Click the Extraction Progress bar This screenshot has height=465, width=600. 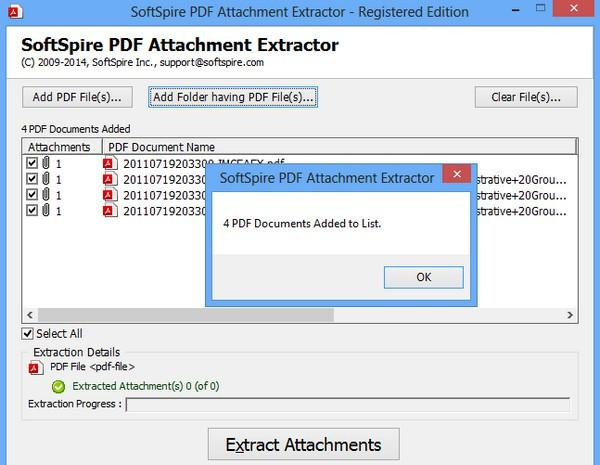(348, 405)
